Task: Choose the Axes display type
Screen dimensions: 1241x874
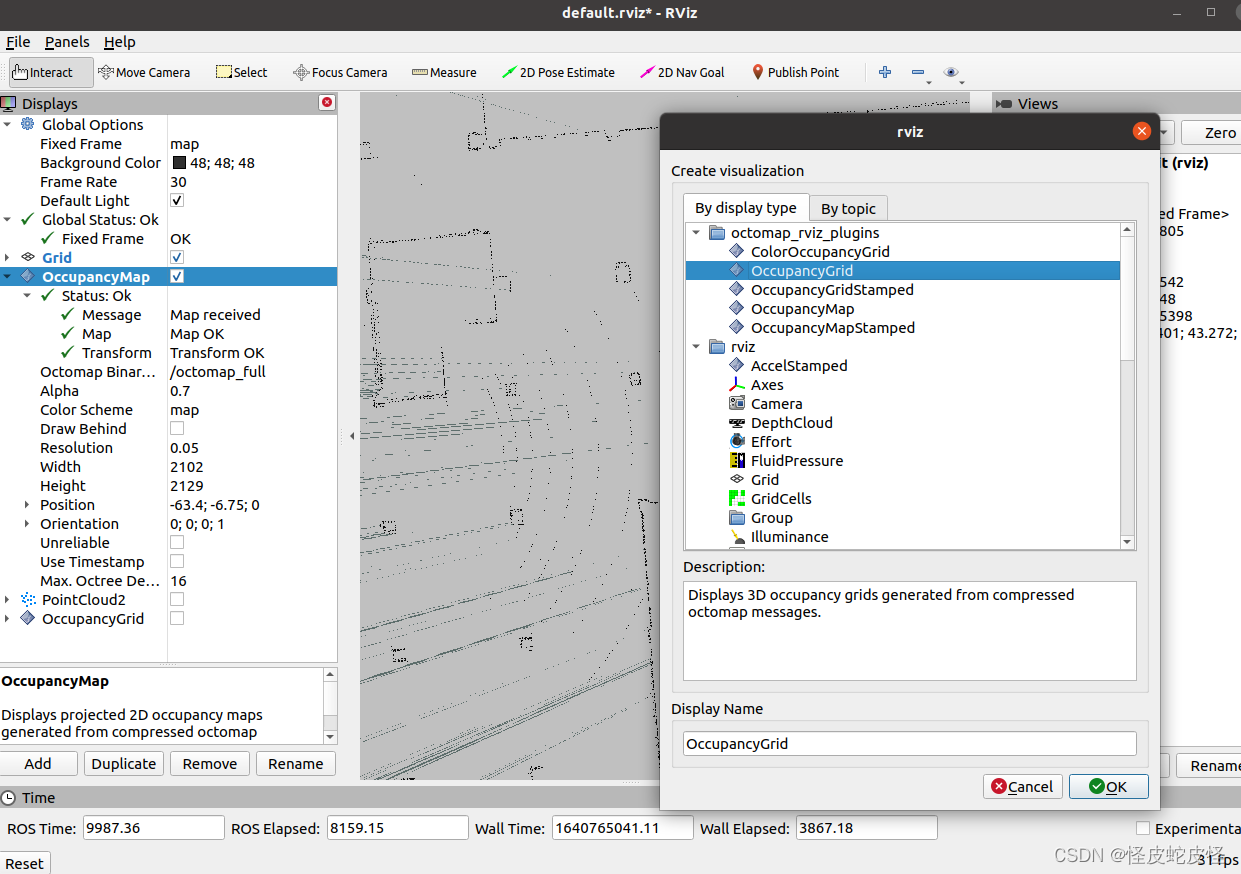Action: click(767, 385)
